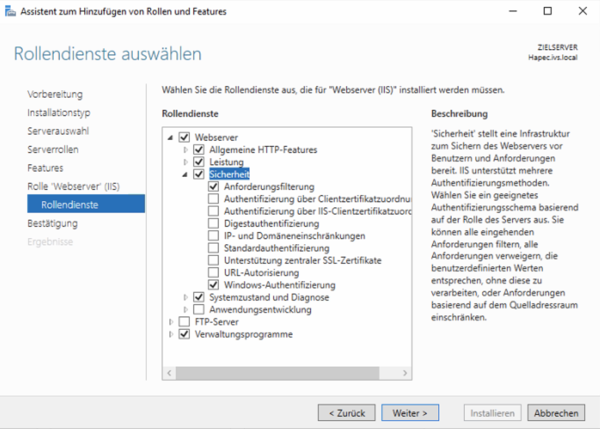This screenshot has height=429, width=600.
Task: Minimize the wizard window
Action: 513,11
